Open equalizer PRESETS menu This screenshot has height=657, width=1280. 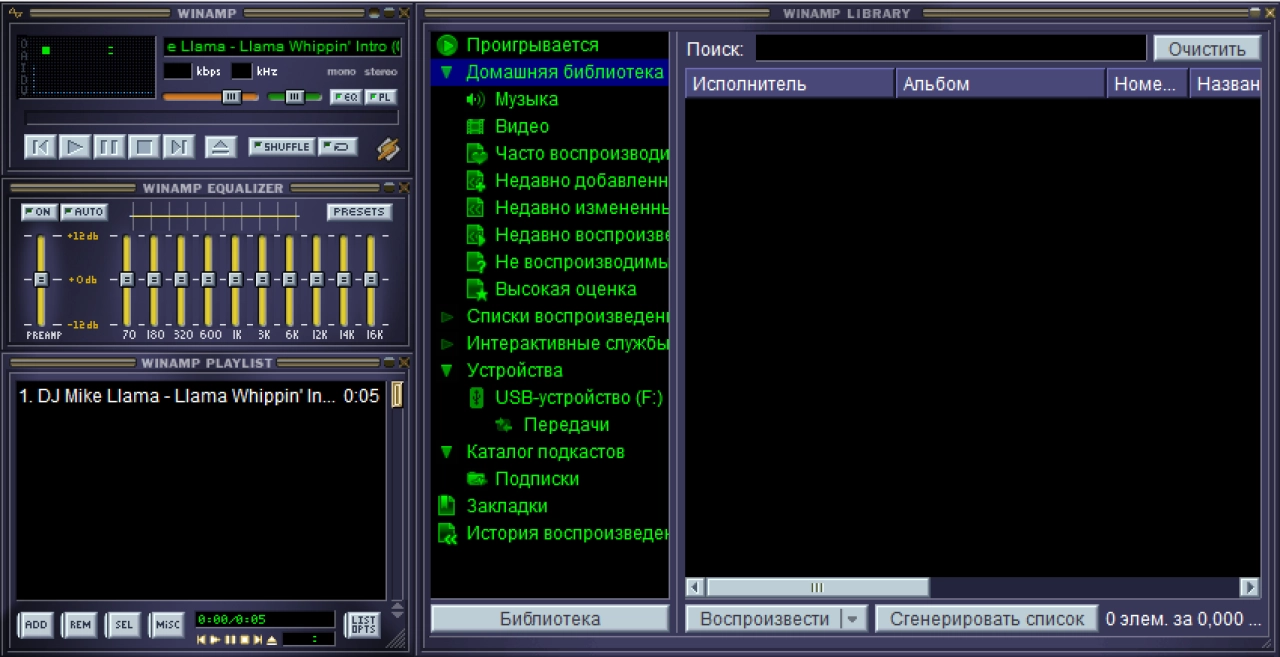pos(359,212)
